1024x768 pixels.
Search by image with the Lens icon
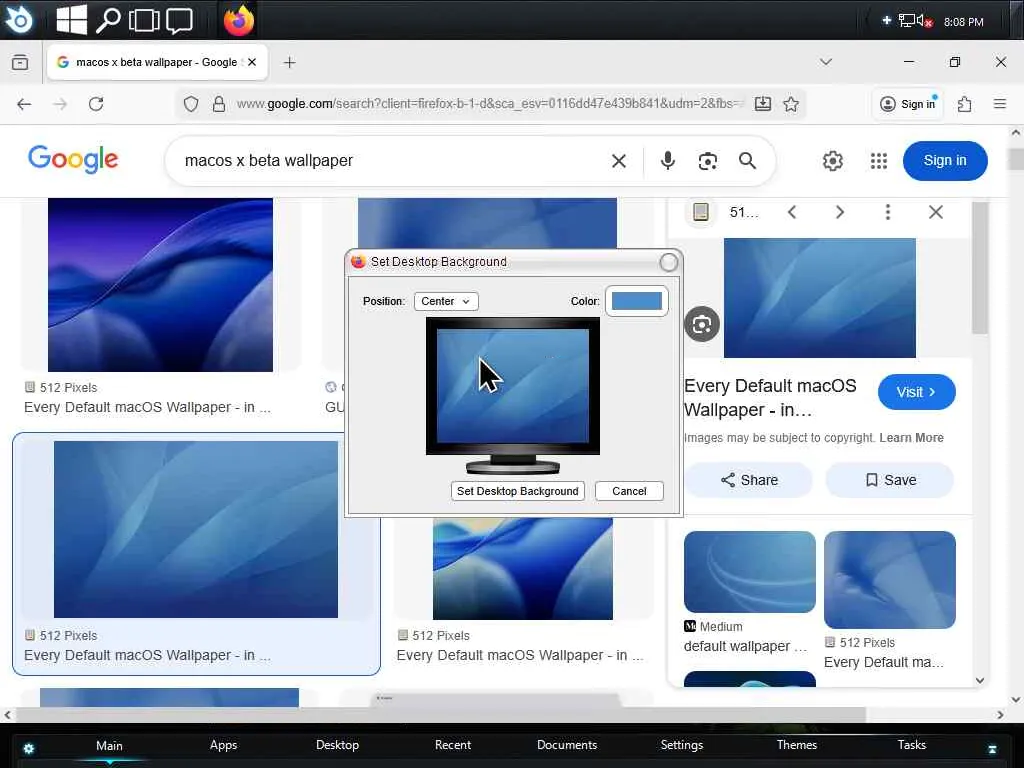(x=707, y=161)
